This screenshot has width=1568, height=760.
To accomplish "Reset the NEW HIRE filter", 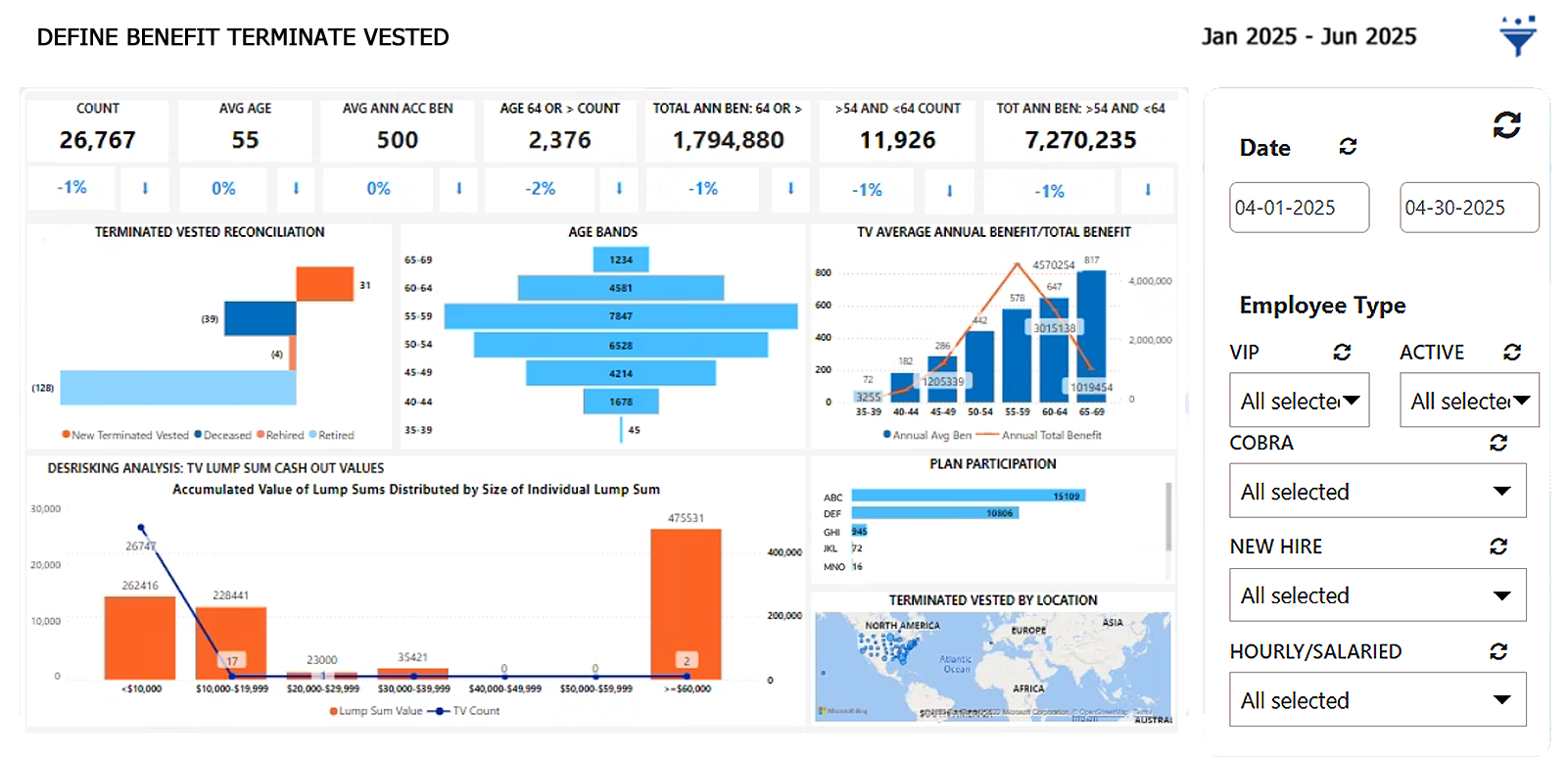I will pos(1498,546).
